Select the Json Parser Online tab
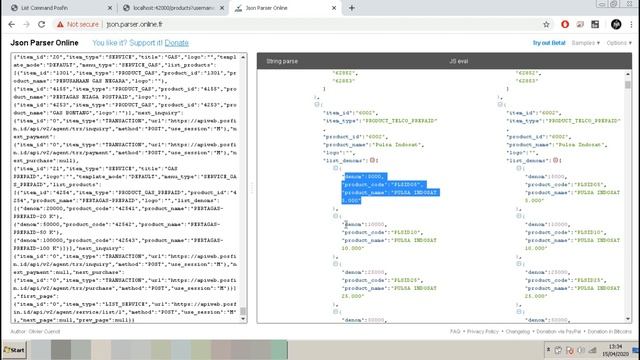 tap(286, 8)
